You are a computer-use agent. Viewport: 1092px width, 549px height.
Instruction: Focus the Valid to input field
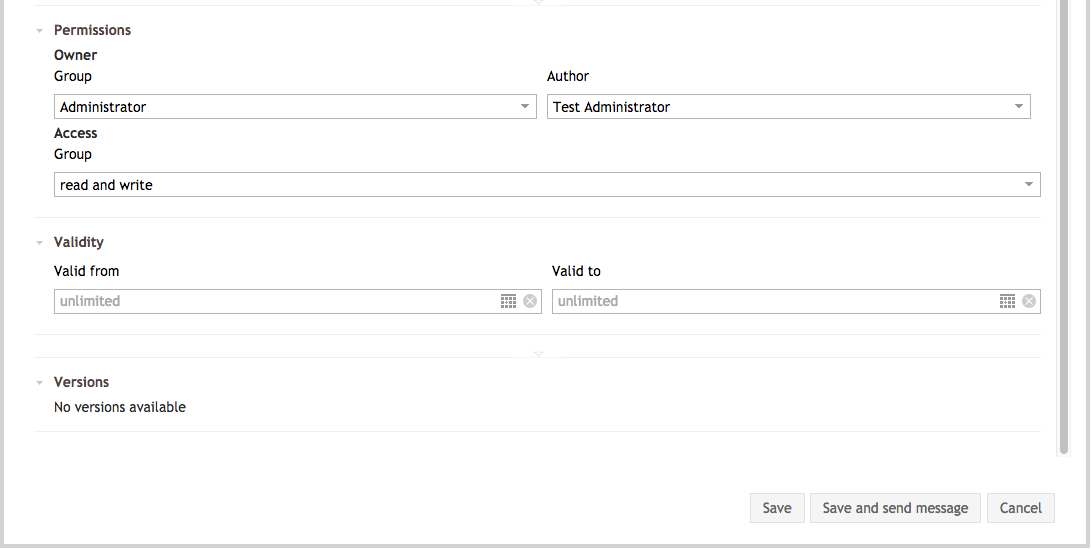pos(775,301)
